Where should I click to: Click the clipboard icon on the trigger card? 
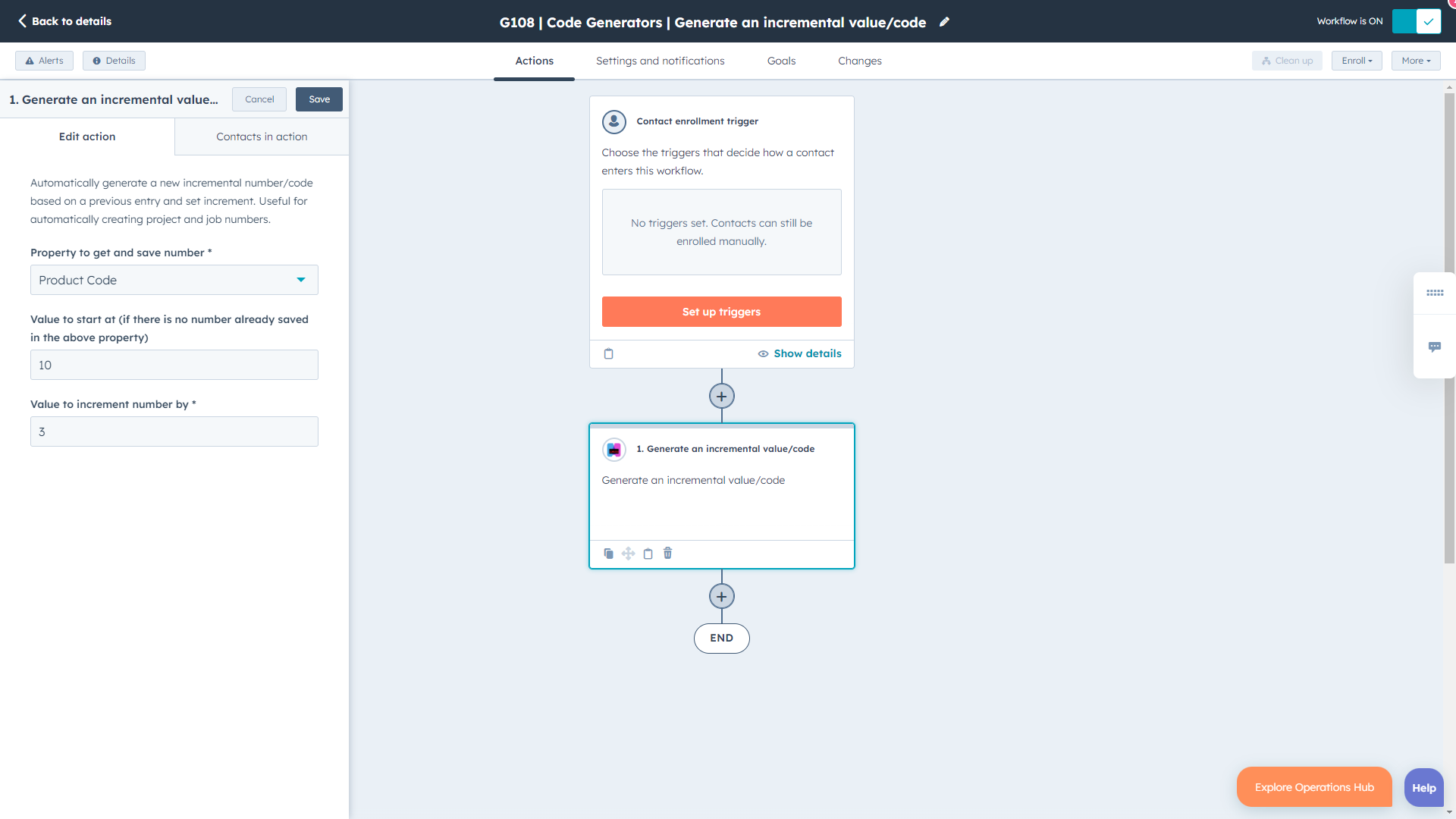(x=609, y=353)
